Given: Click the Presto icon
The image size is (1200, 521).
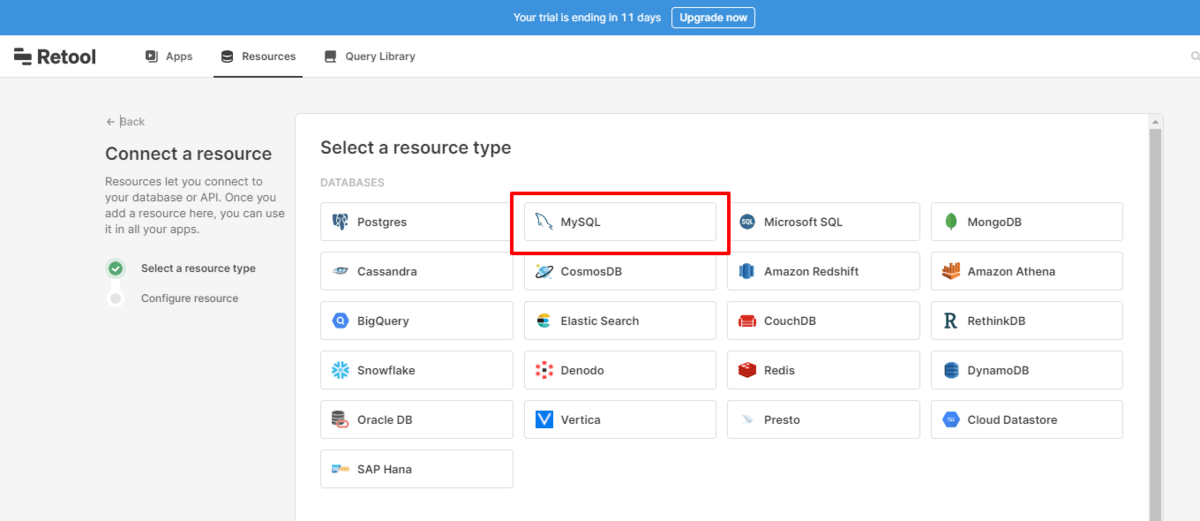Looking at the screenshot, I should (747, 420).
